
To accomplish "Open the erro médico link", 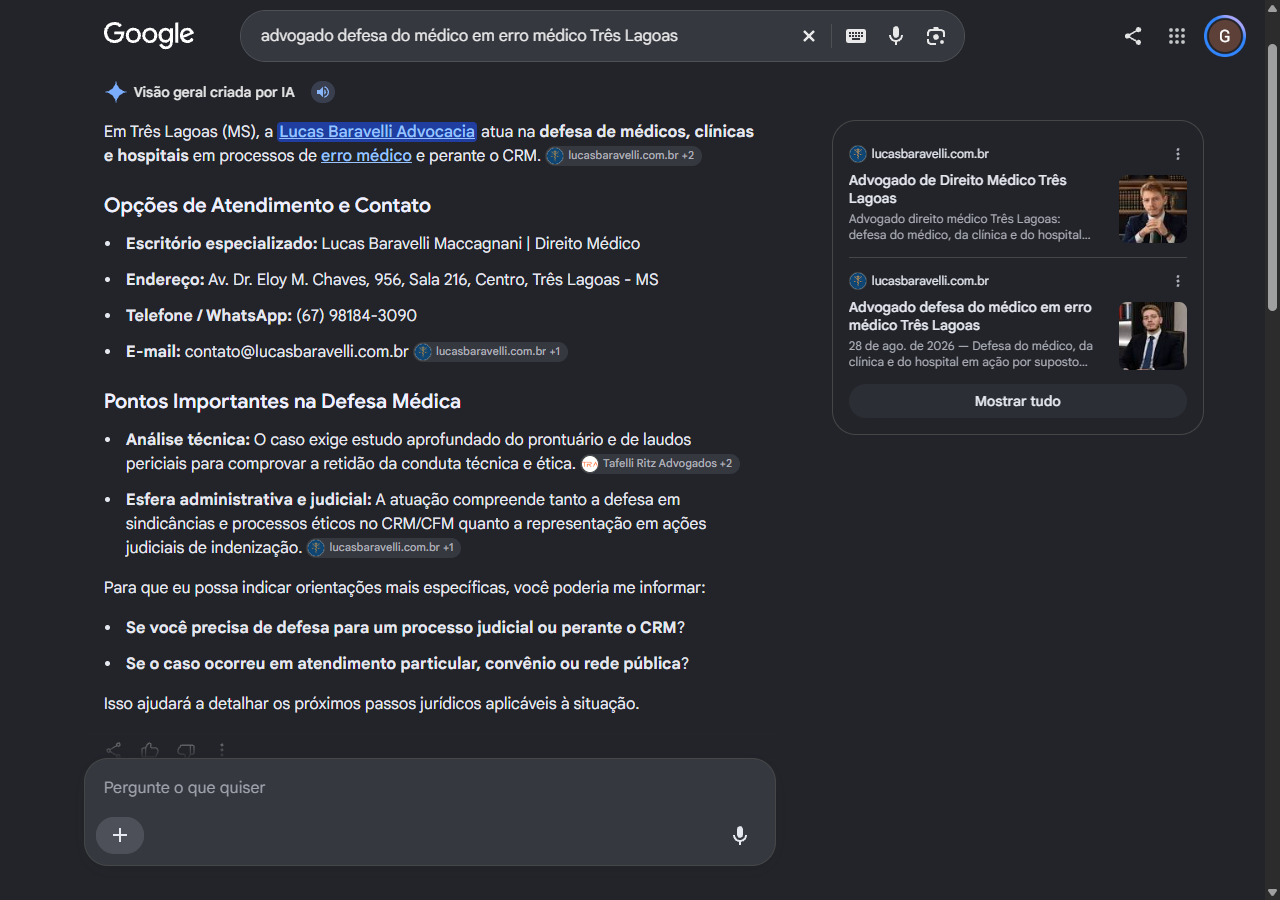I will click(366, 155).
